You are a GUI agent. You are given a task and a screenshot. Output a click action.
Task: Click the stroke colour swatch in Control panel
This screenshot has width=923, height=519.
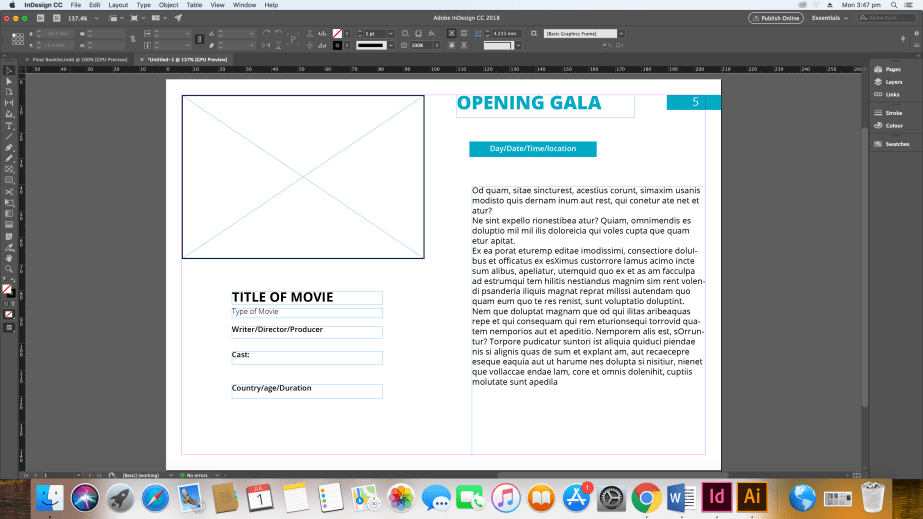(337, 45)
